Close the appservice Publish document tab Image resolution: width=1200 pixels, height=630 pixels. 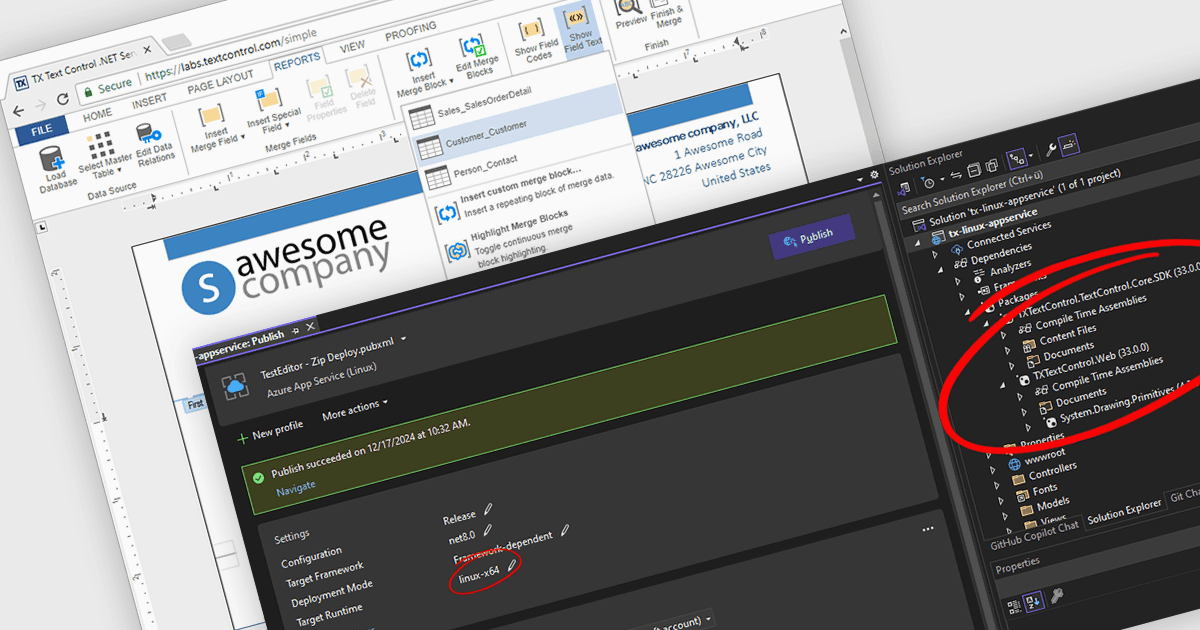pyautogui.click(x=311, y=327)
